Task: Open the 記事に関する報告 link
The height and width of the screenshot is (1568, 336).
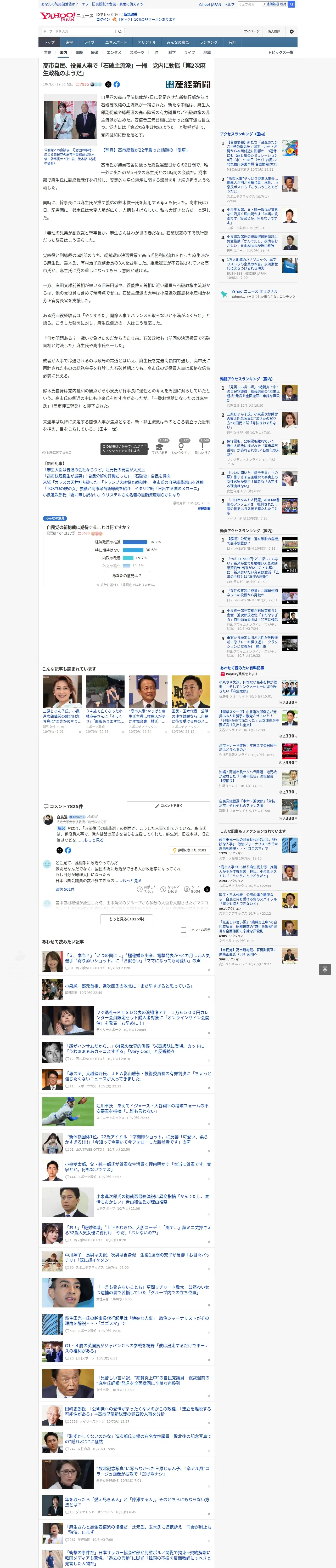Action: pos(57,452)
